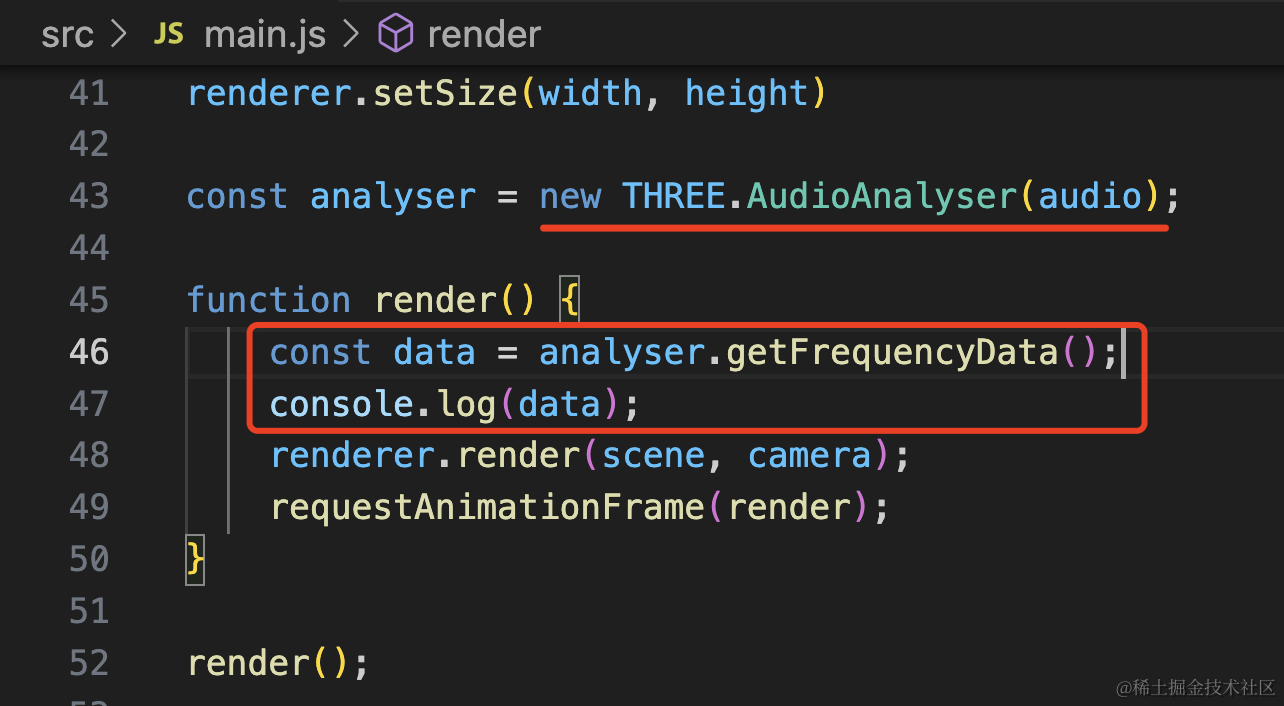The height and width of the screenshot is (706, 1284).
Task: Click 'scene' argument on line 48
Action: pos(653,456)
